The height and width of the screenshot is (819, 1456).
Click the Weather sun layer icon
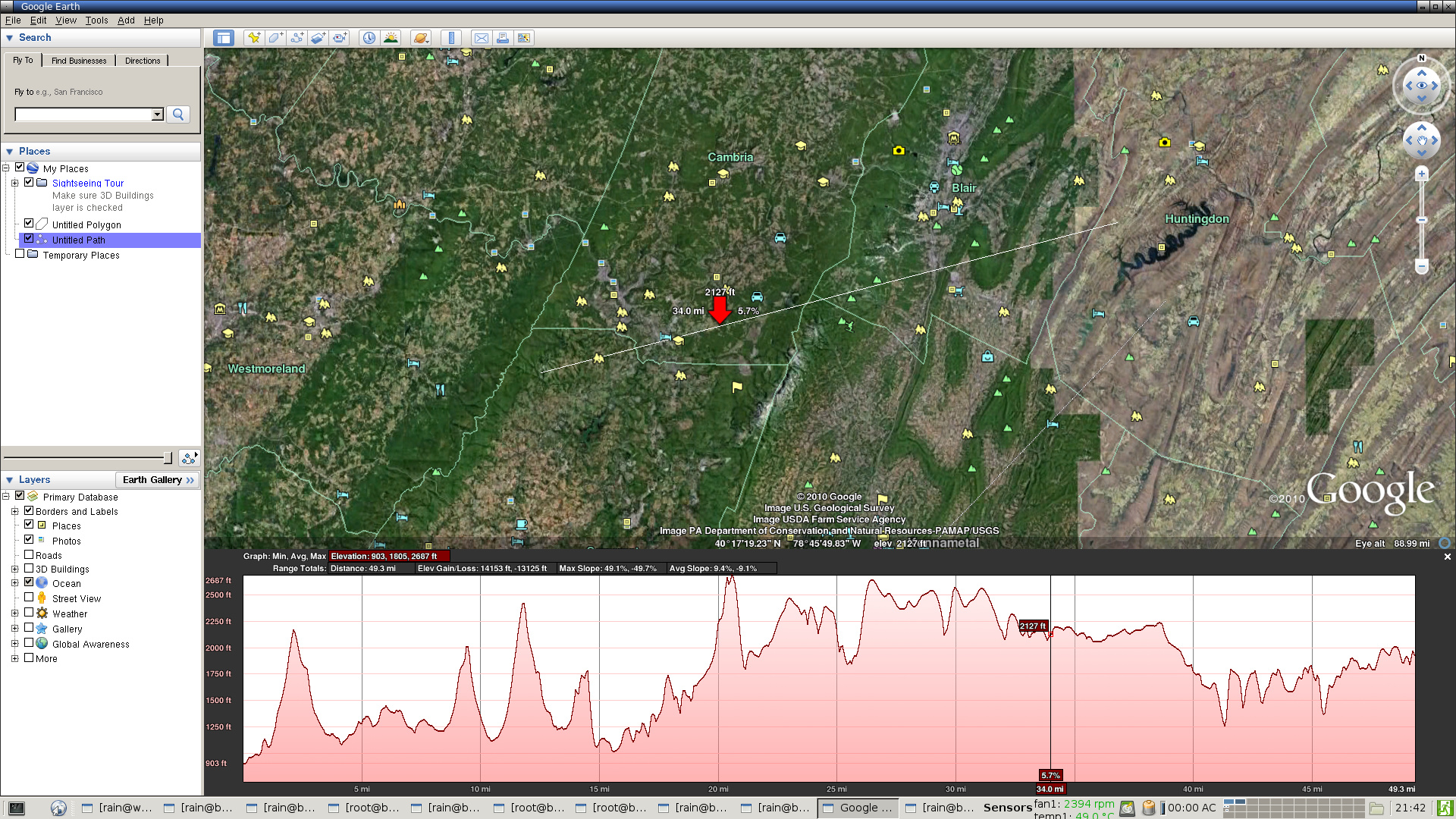[42, 613]
